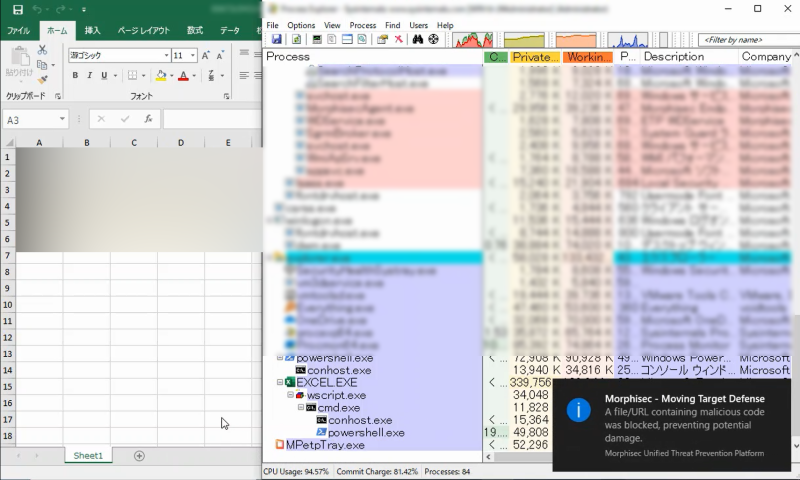Viewport: 800px width, 480px height.
Task: Click the Cut scissors icon in Excel
Action: pyautogui.click(x=42, y=49)
